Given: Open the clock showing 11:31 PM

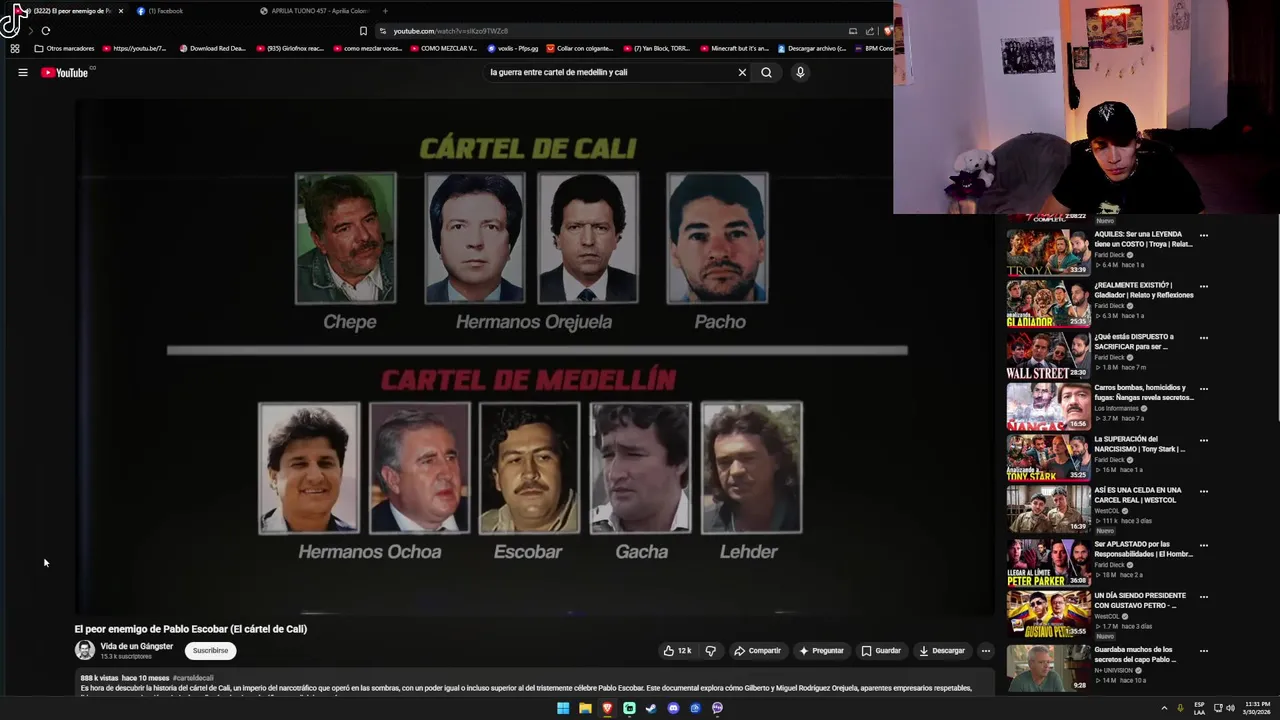Looking at the screenshot, I should 1258,708.
